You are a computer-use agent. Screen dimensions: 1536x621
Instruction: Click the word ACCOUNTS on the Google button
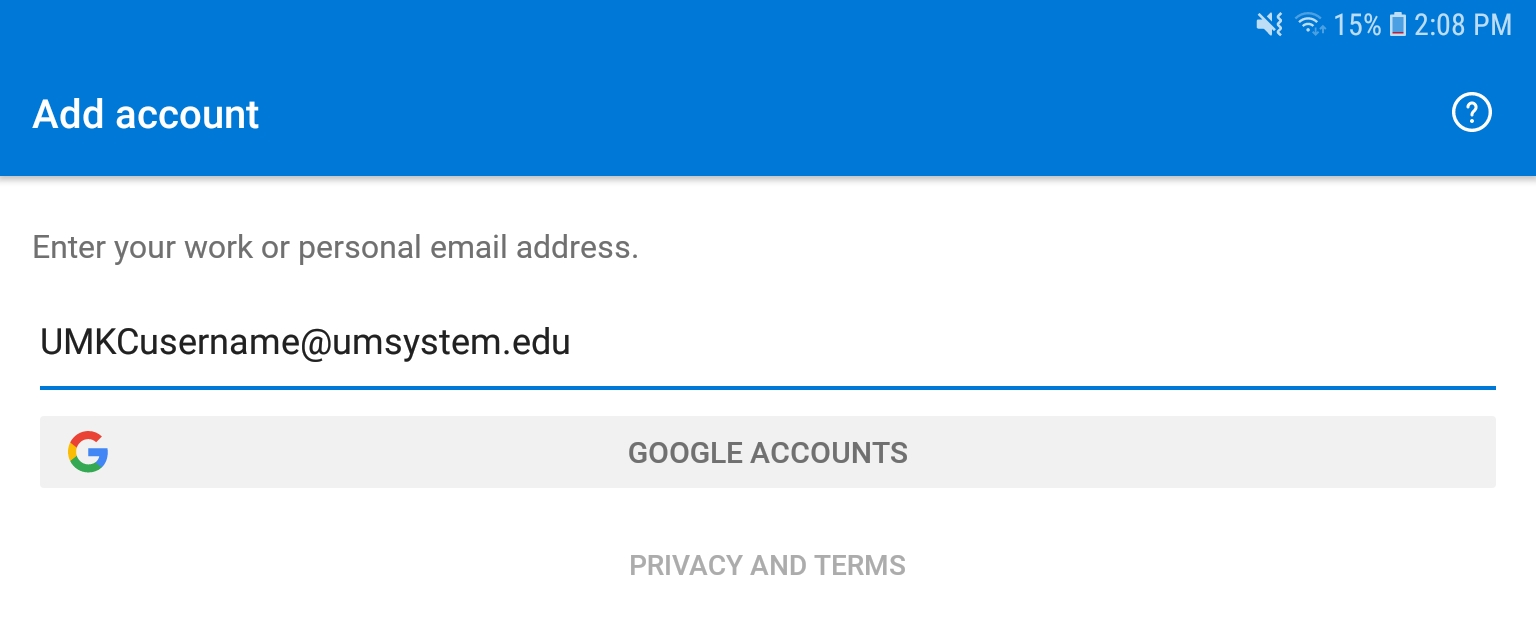click(x=829, y=453)
